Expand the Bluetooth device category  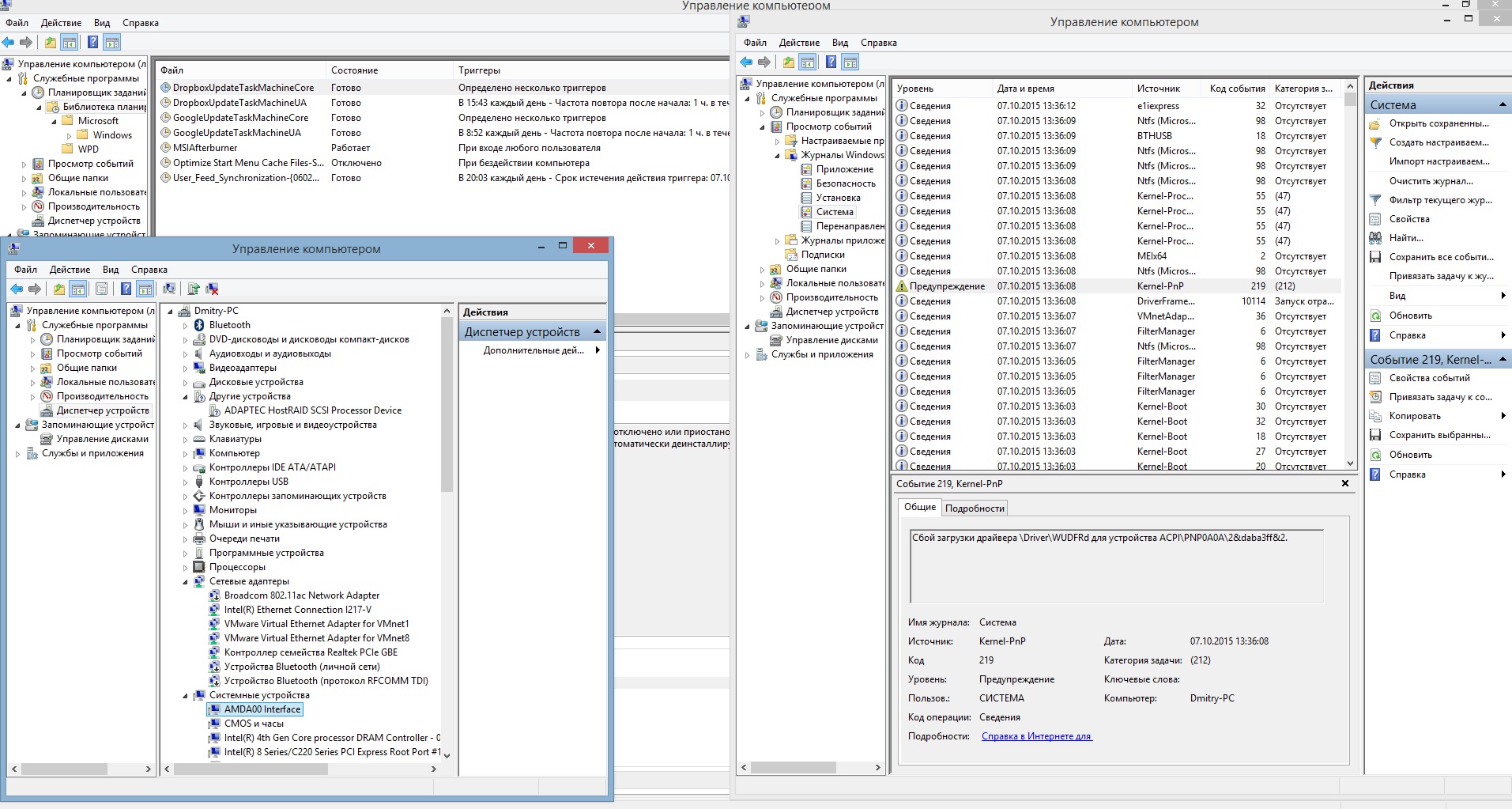[186, 326]
